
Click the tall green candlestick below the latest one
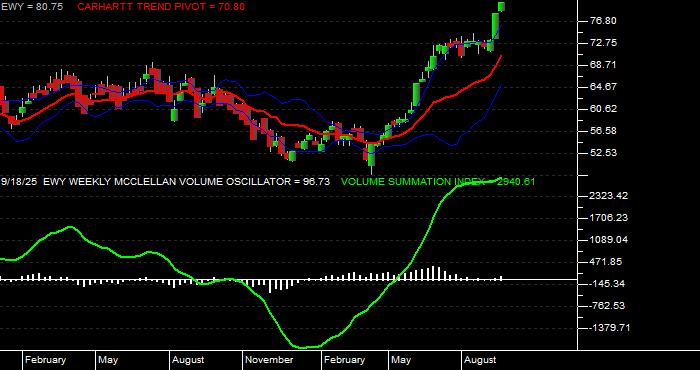(x=495, y=26)
